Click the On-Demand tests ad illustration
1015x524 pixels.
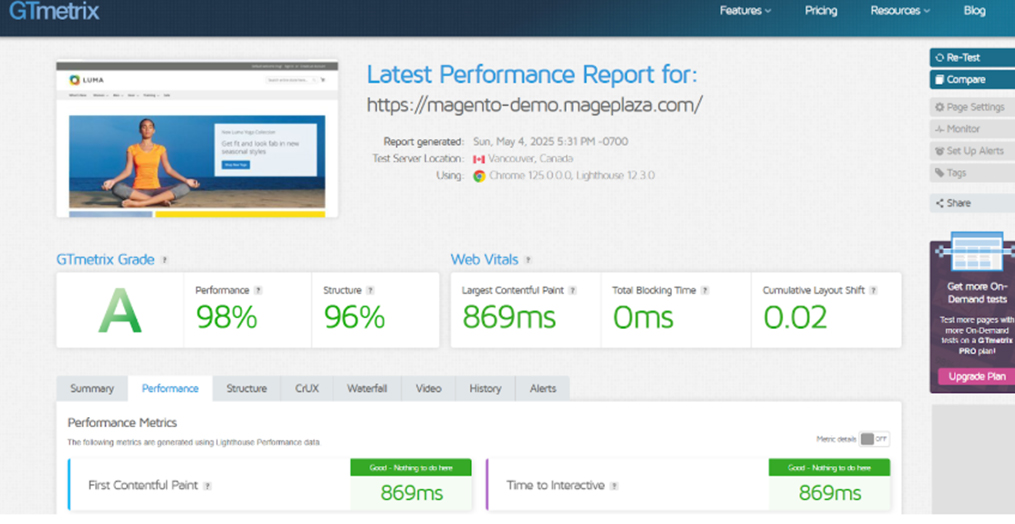tap(976, 253)
